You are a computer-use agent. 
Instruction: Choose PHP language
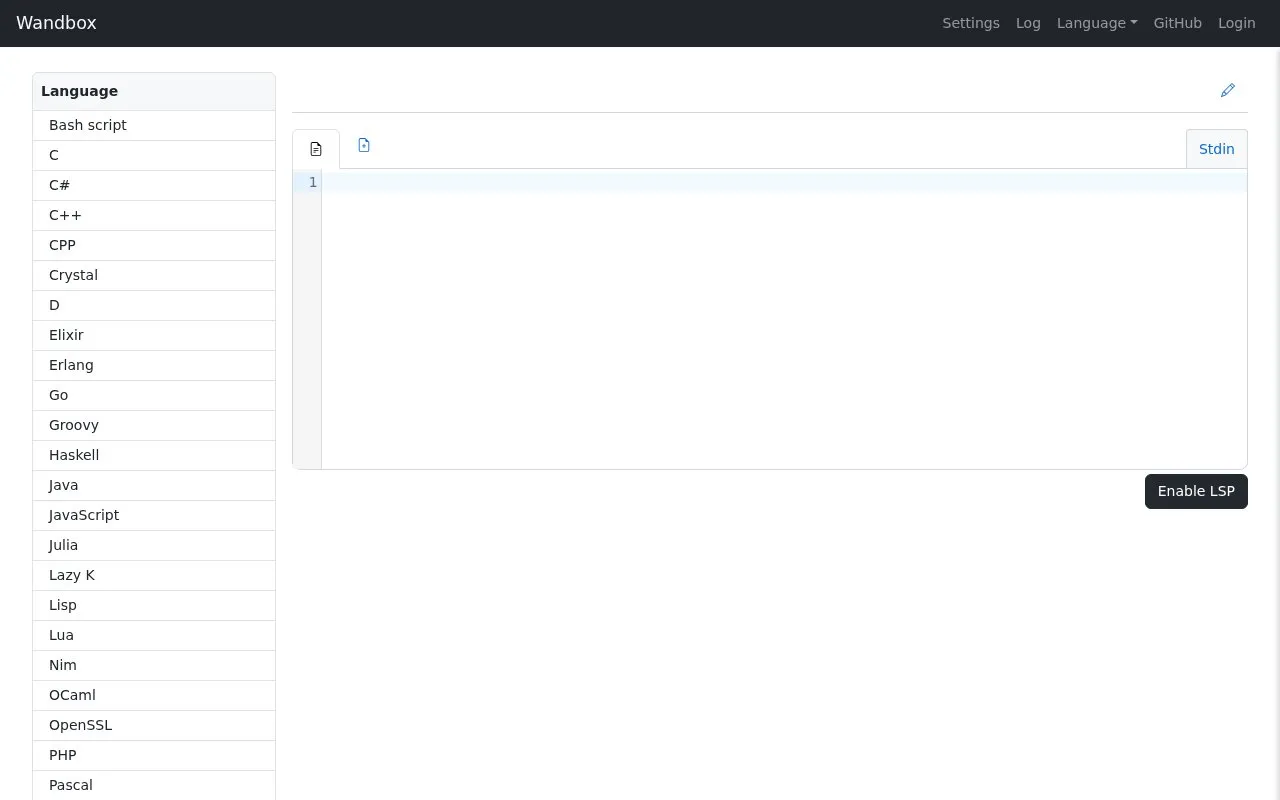pos(154,755)
